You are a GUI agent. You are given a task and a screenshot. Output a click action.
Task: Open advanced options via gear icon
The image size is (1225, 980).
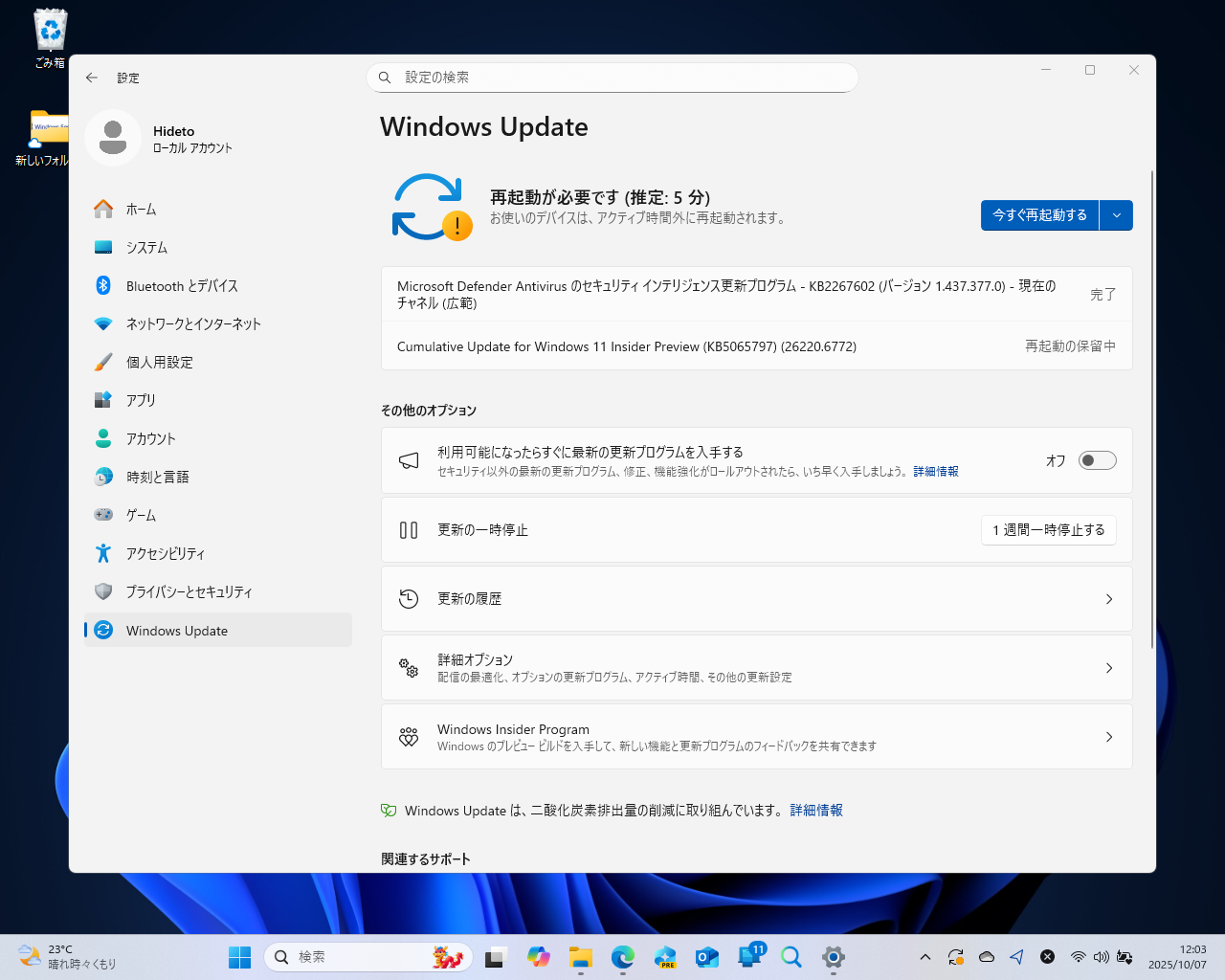410,667
